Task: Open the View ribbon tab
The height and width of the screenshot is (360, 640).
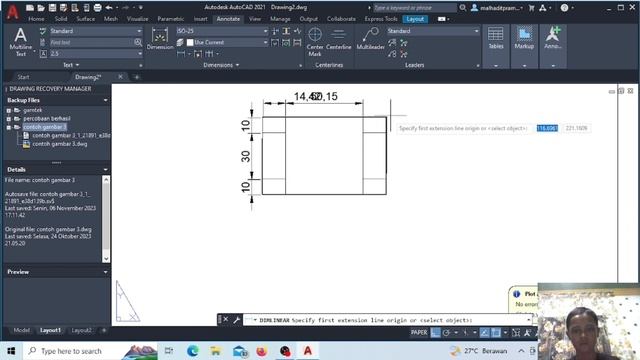Action: point(255,19)
